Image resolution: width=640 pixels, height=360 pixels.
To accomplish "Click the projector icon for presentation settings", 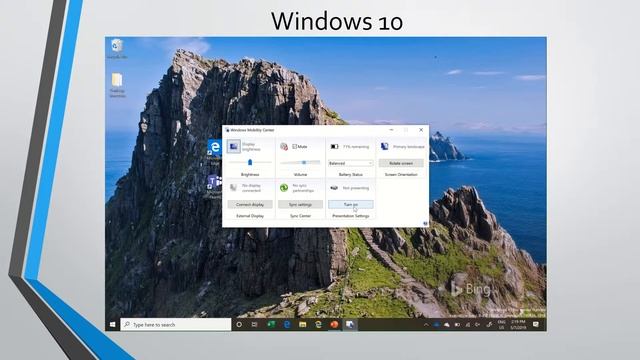I will (334, 188).
